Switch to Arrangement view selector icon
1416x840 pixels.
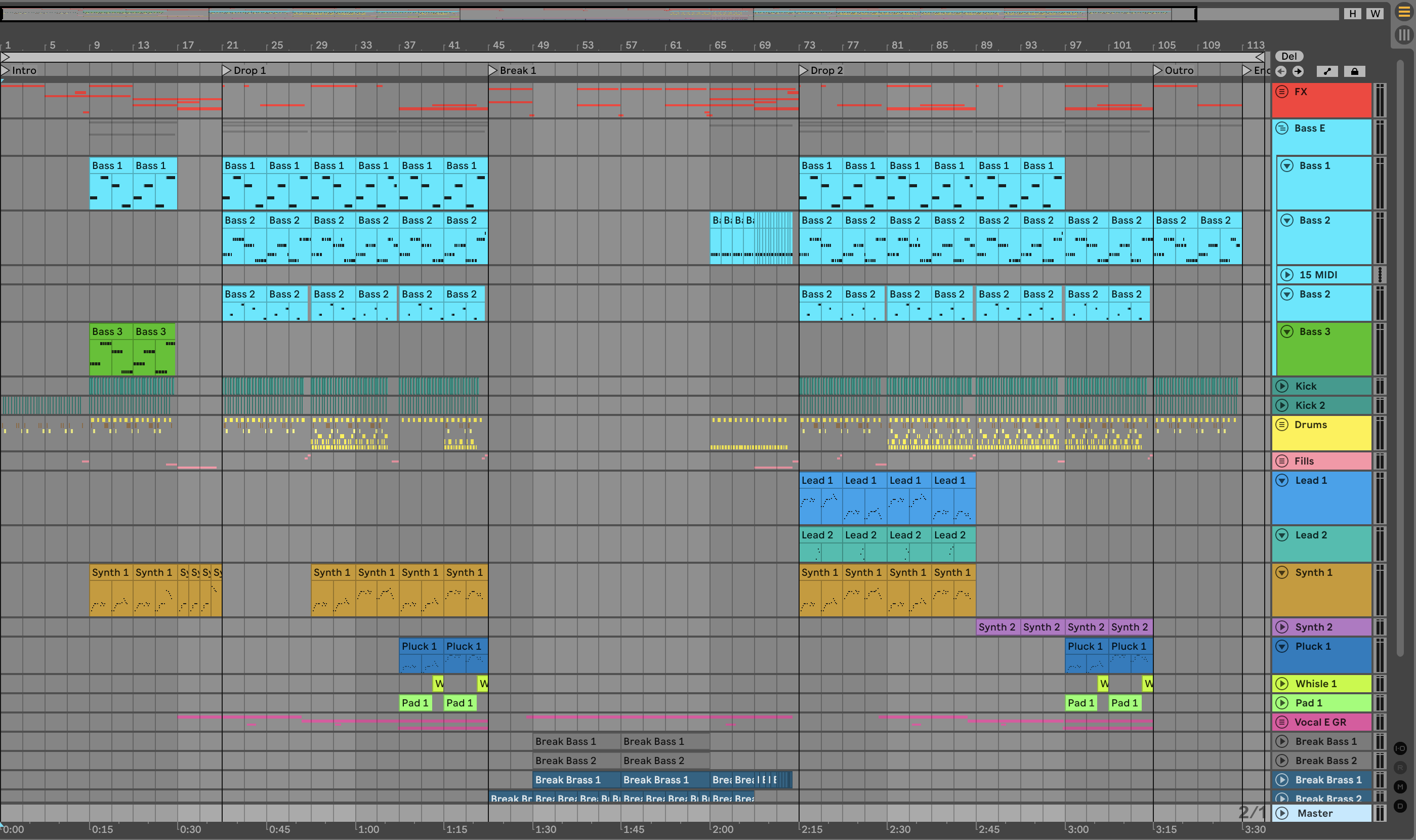click(x=1404, y=12)
